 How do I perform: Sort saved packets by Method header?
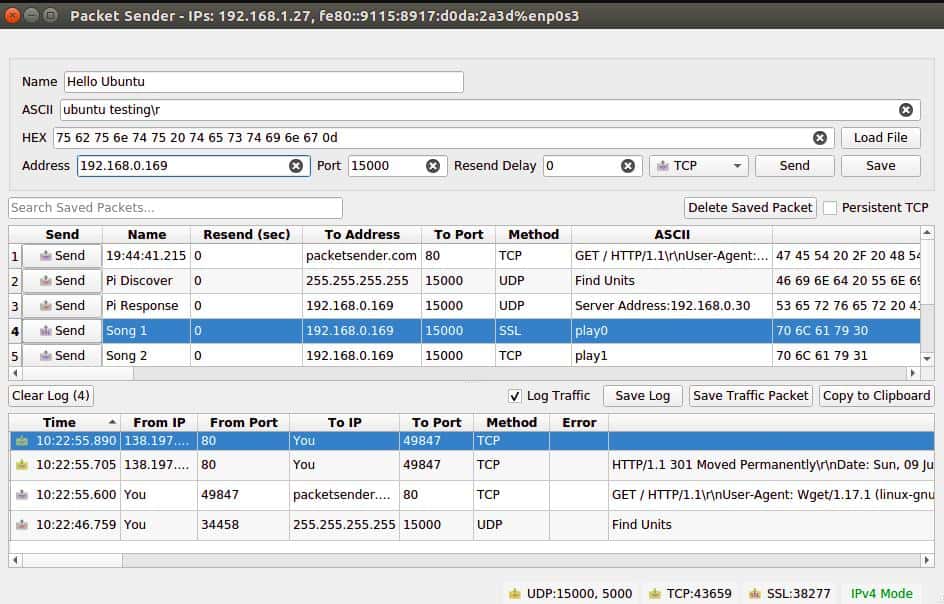point(533,234)
